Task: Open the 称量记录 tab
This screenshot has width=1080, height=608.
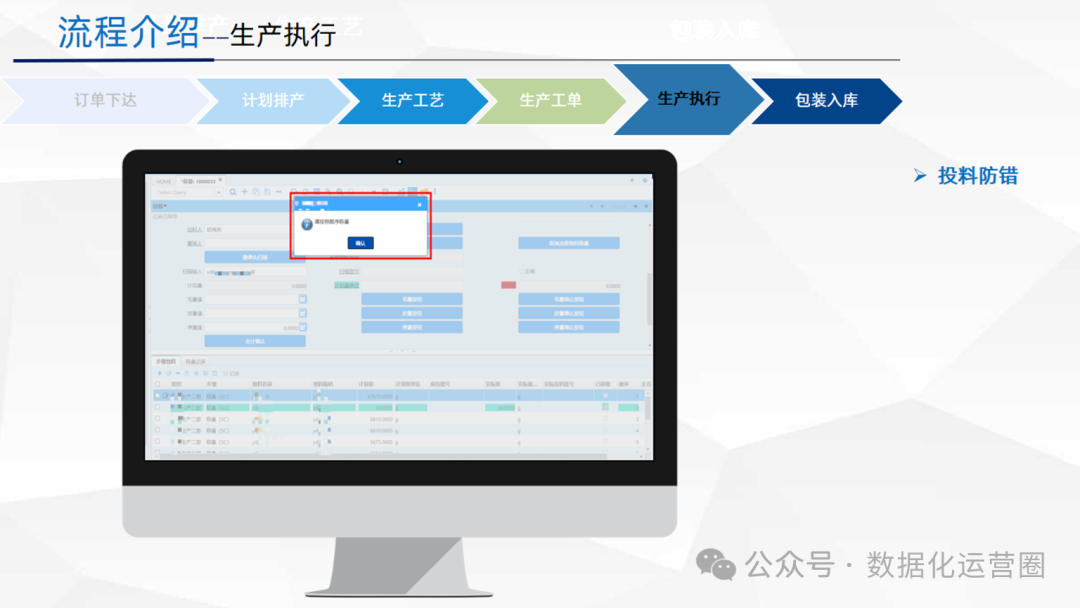Action: pos(196,361)
